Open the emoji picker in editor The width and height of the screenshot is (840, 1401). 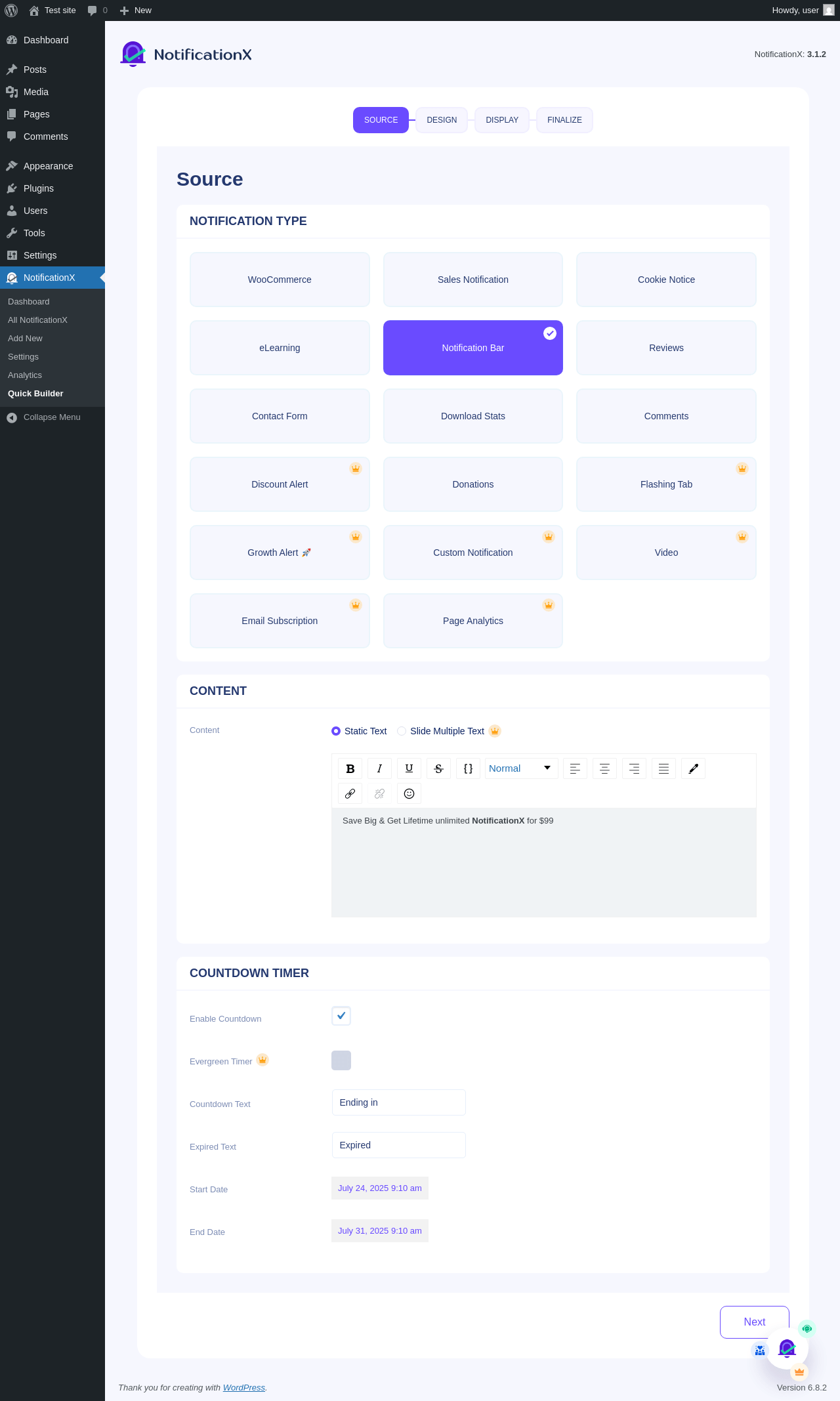[x=409, y=793]
